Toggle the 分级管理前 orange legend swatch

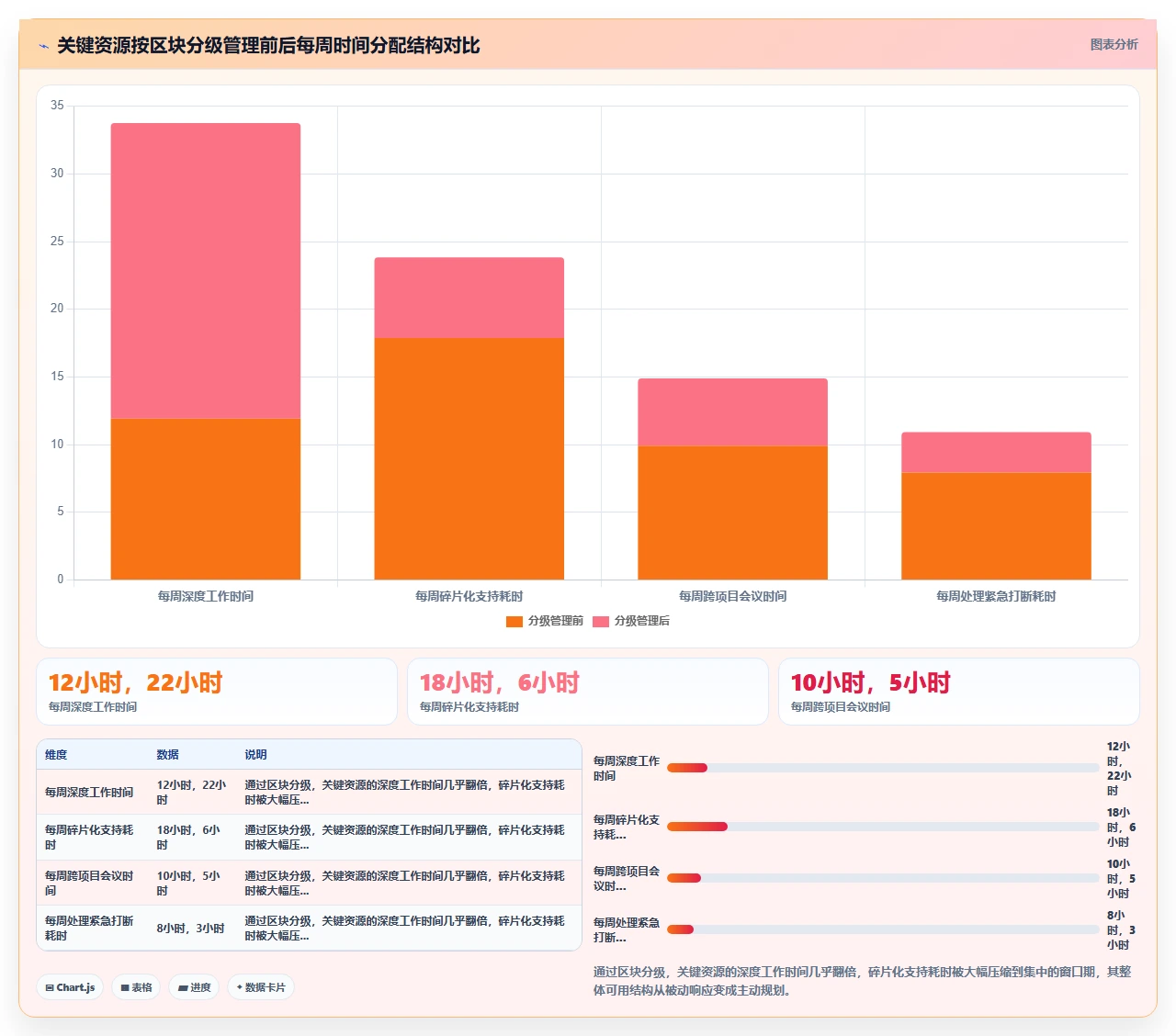pyautogui.click(x=514, y=622)
